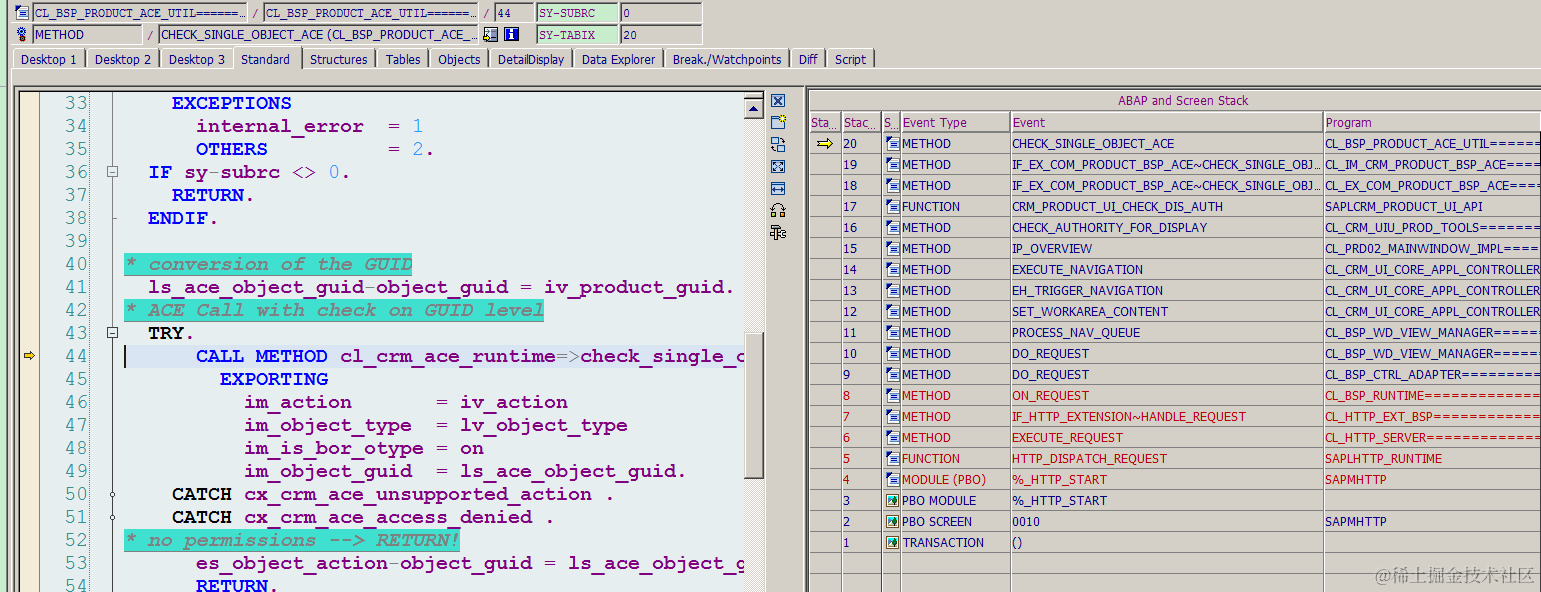This screenshot has height=592, width=1541.
Task: Click the blue info icon in header
Action: 512,34
